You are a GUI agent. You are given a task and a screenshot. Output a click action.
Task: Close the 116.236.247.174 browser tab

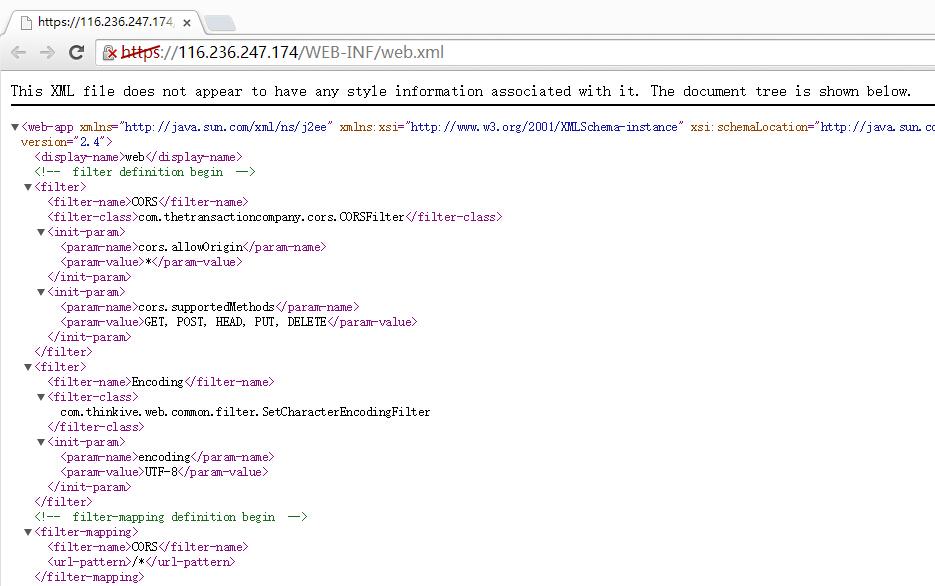[x=187, y=23]
